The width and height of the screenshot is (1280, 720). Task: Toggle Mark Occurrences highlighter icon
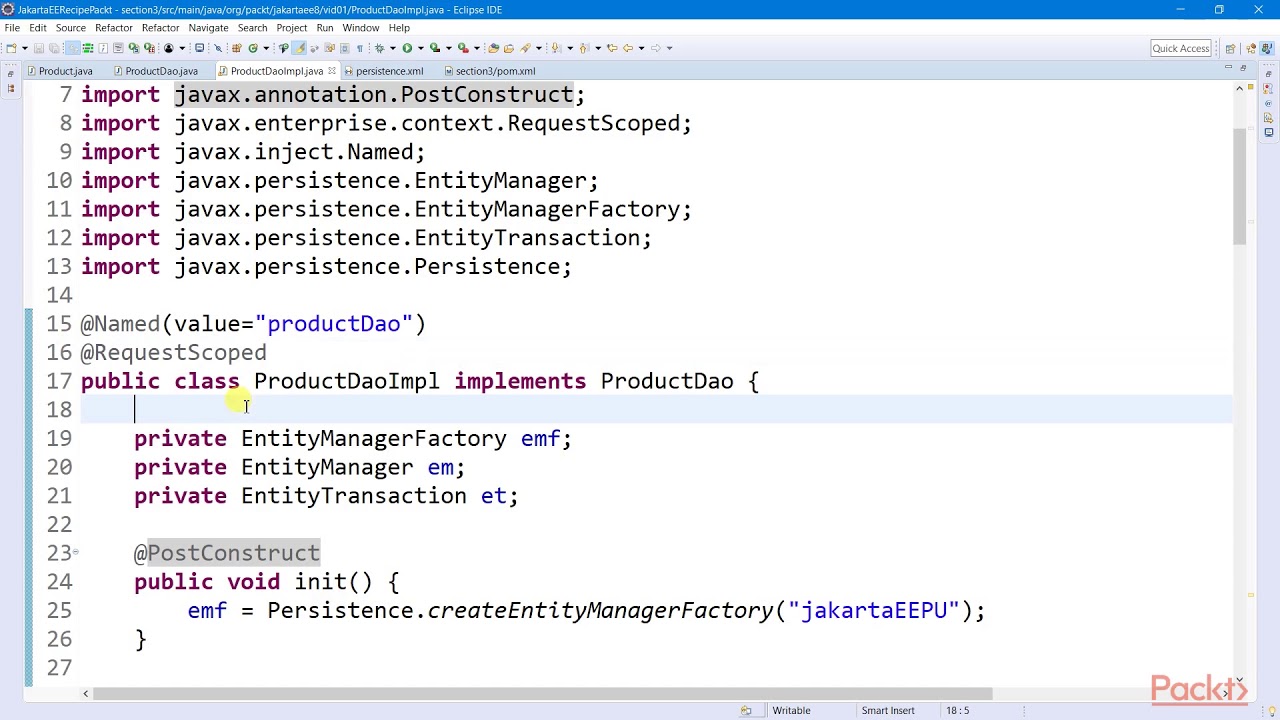298,48
